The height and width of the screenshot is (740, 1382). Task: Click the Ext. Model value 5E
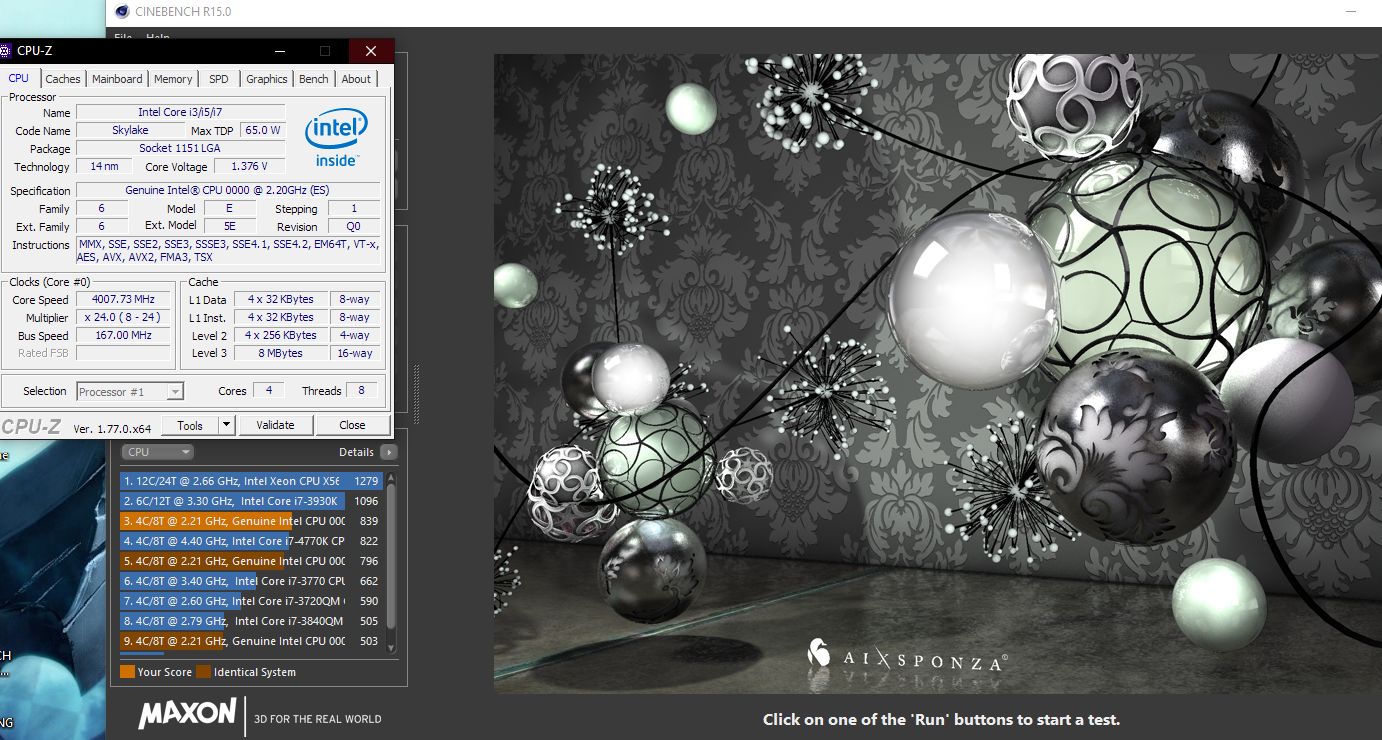229,227
